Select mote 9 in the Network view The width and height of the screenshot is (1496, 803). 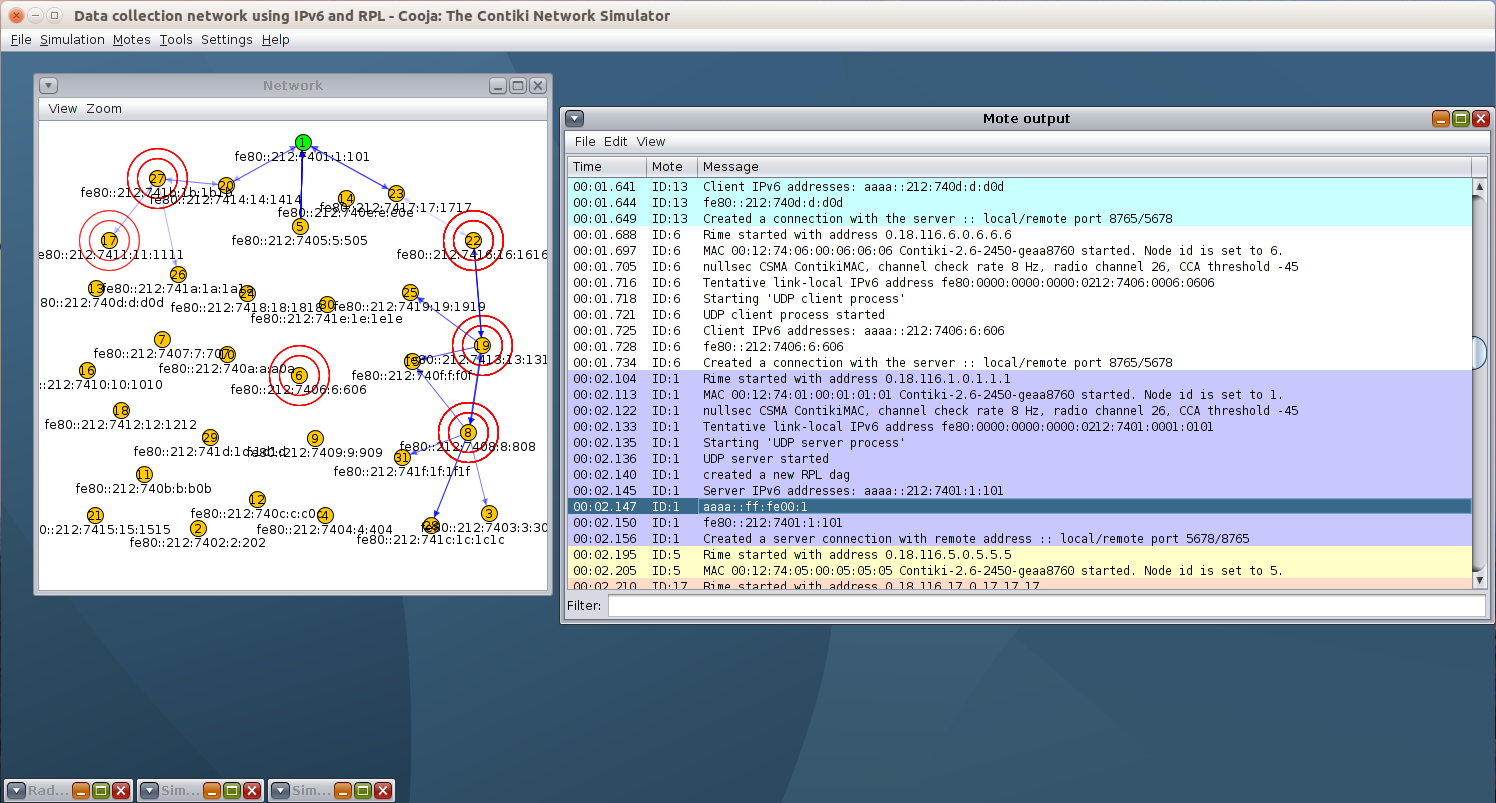pyautogui.click(x=315, y=438)
